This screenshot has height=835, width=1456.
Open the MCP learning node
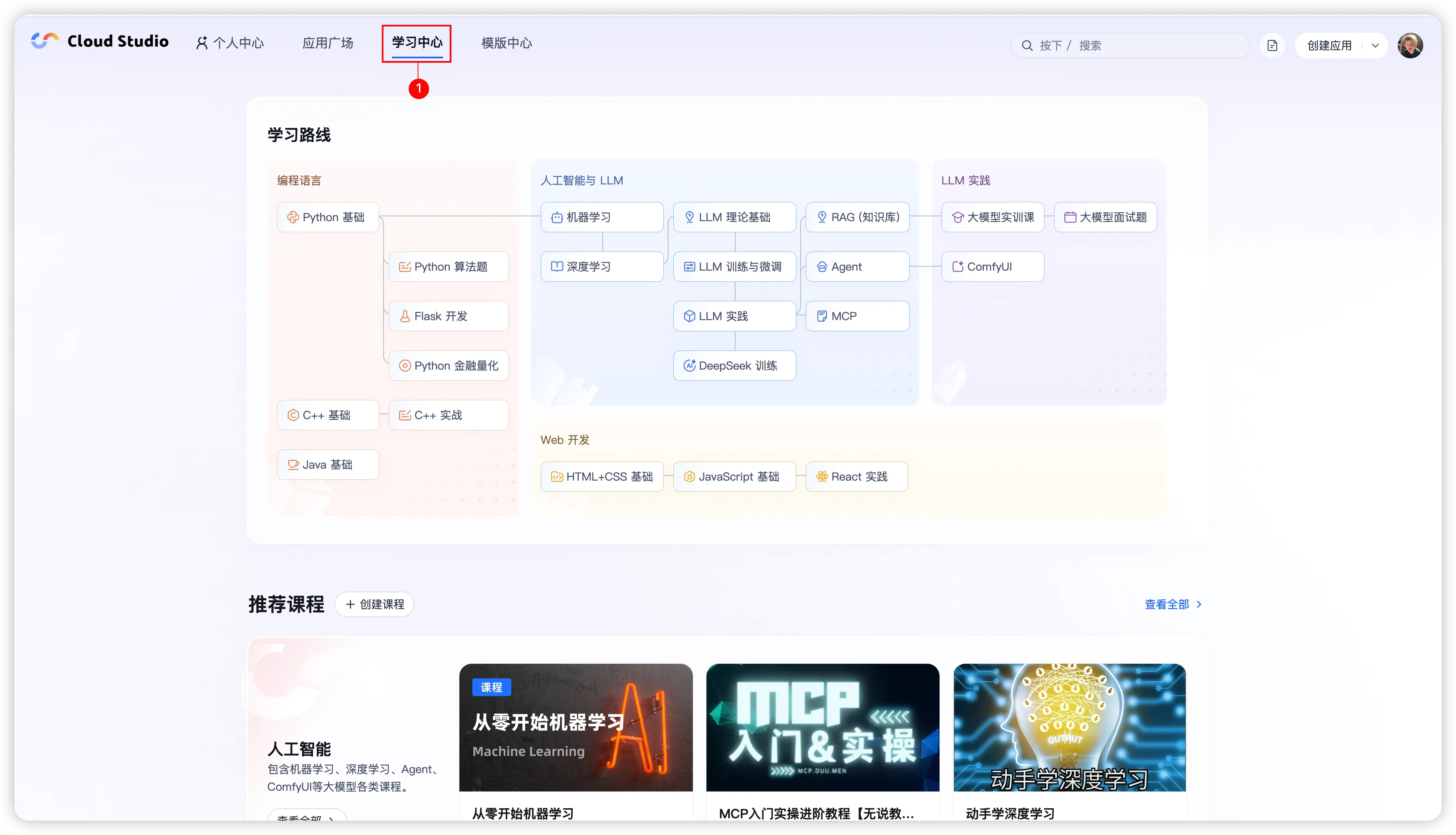857,316
